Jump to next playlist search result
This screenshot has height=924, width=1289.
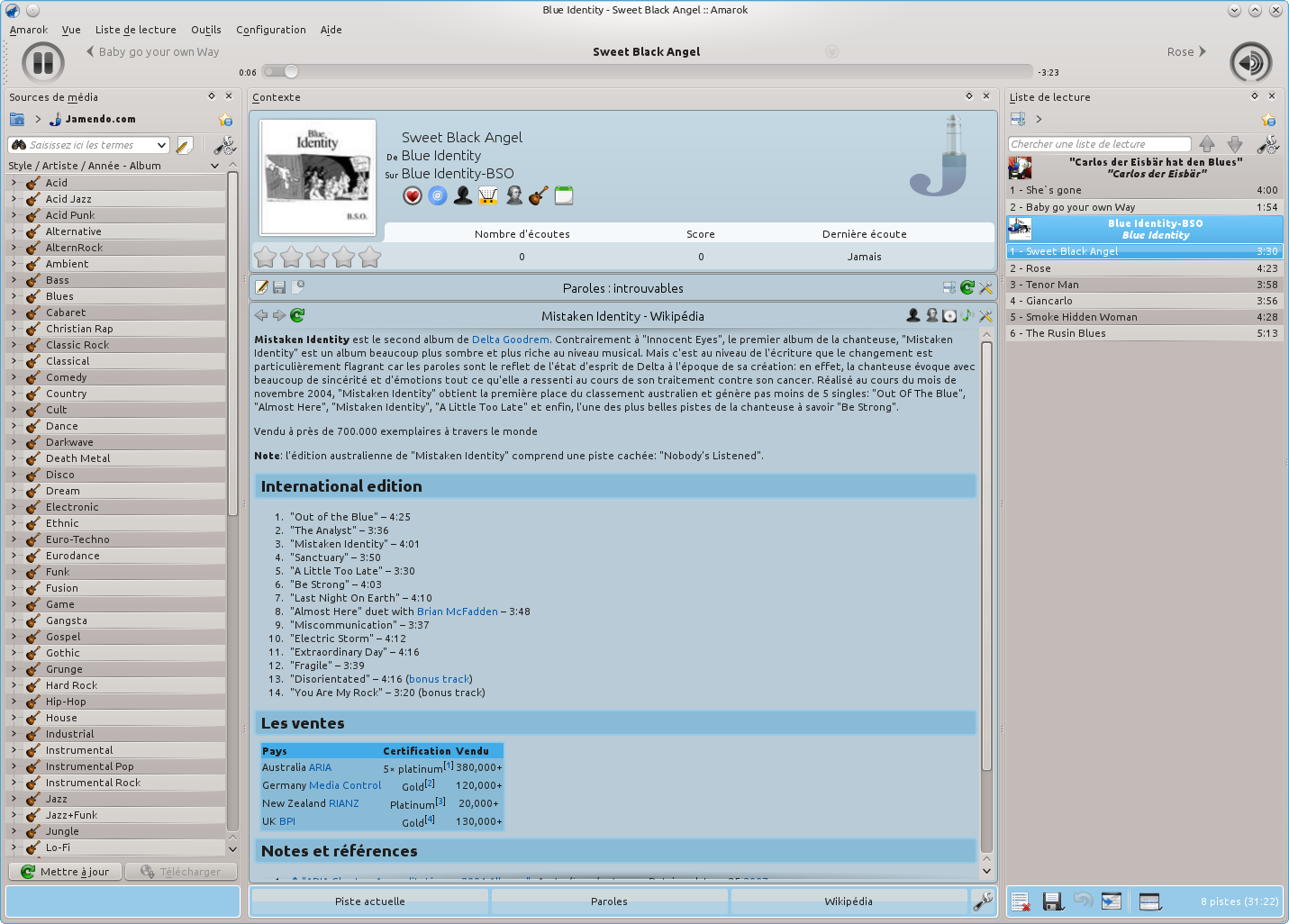(1235, 144)
